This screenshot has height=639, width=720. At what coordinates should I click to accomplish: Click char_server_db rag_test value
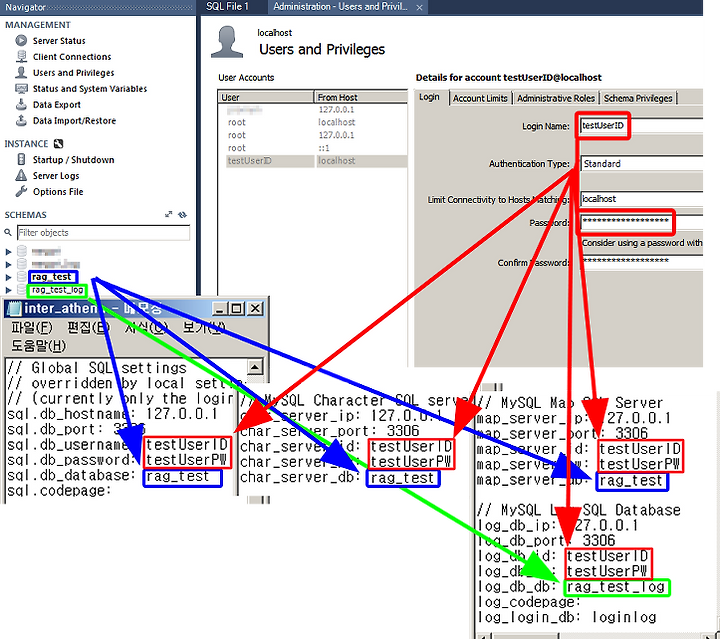(x=403, y=478)
